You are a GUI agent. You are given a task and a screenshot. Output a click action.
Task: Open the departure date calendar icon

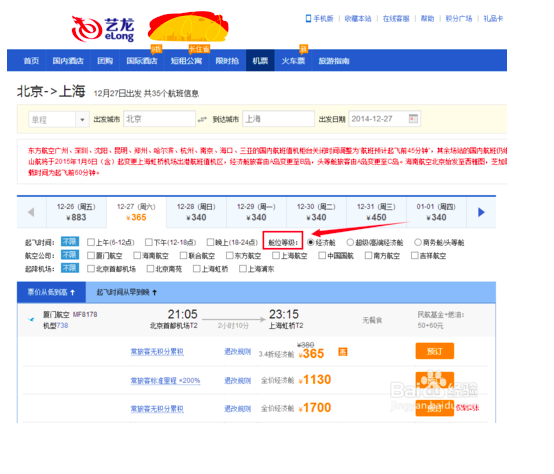(413, 119)
